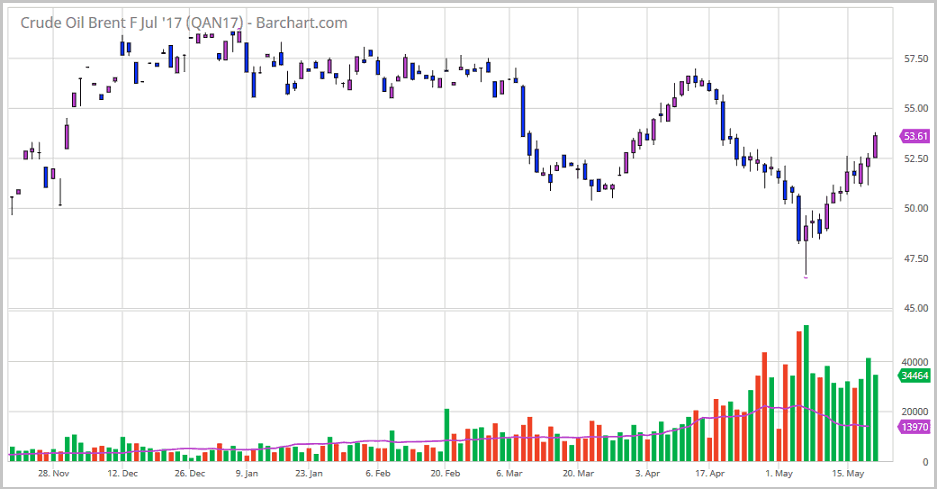The image size is (937, 489).
Task: Click the 52.50 price axis label
Action: coord(916,158)
